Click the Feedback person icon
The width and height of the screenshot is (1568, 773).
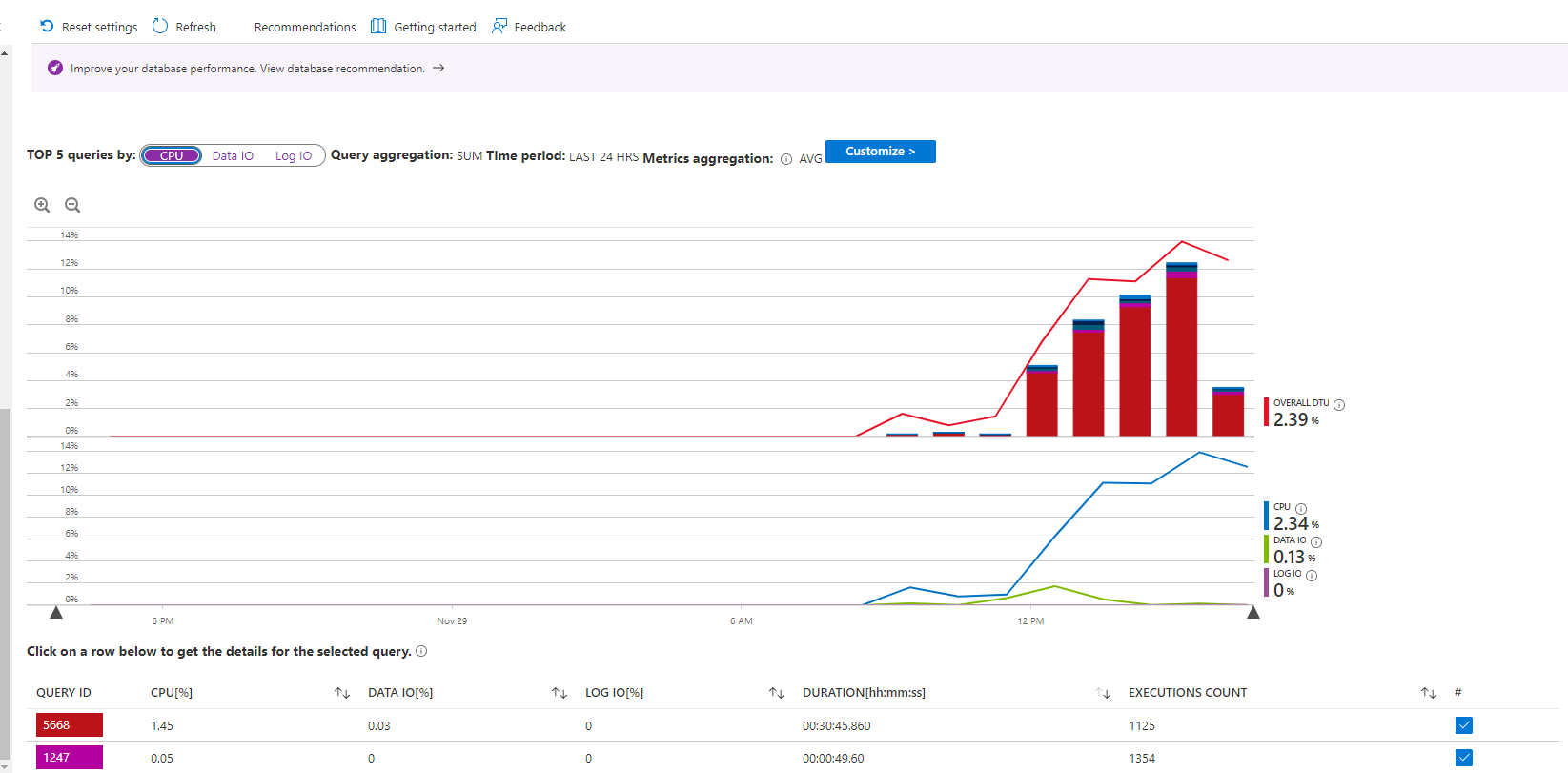pyautogui.click(x=499, y=27)
